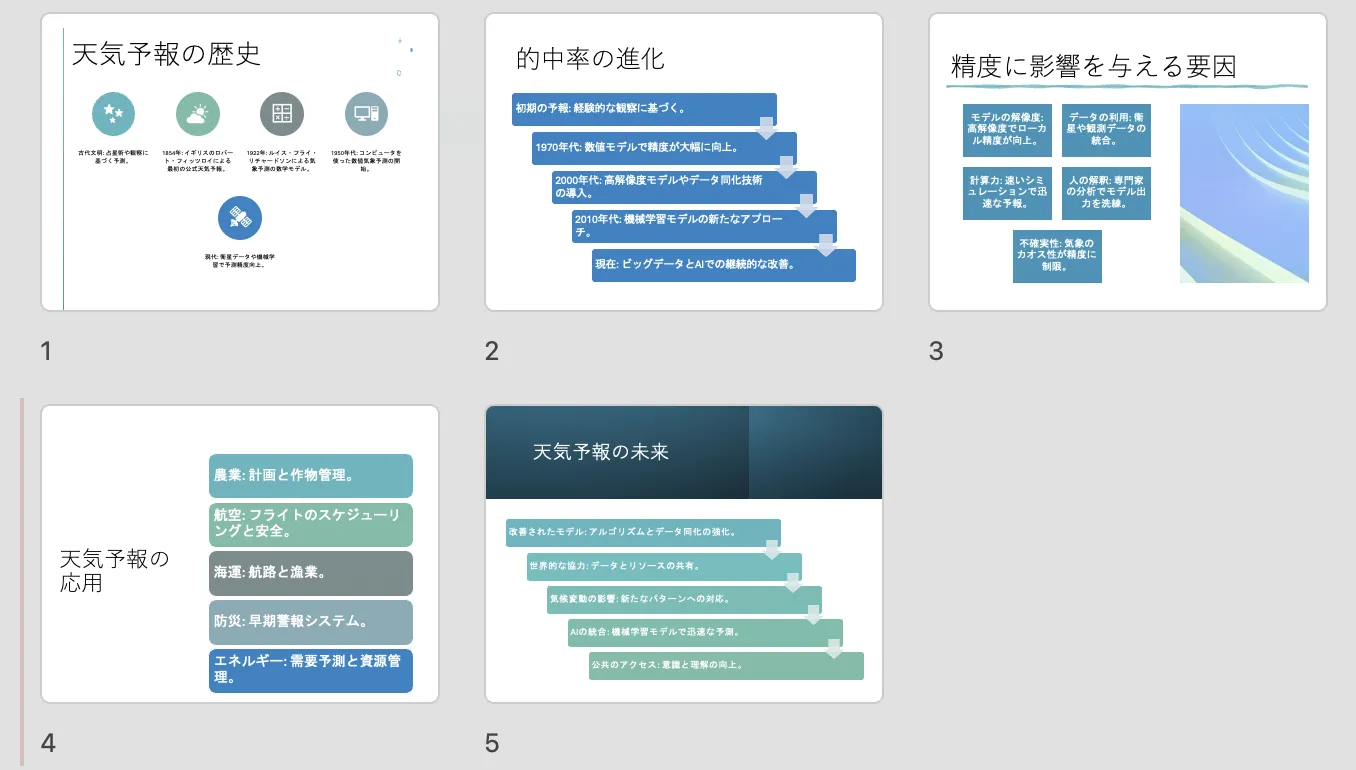Click the title 天気予報の応用
The width and height of the screenshot is (1356, 770).
(x=115, y=570)
